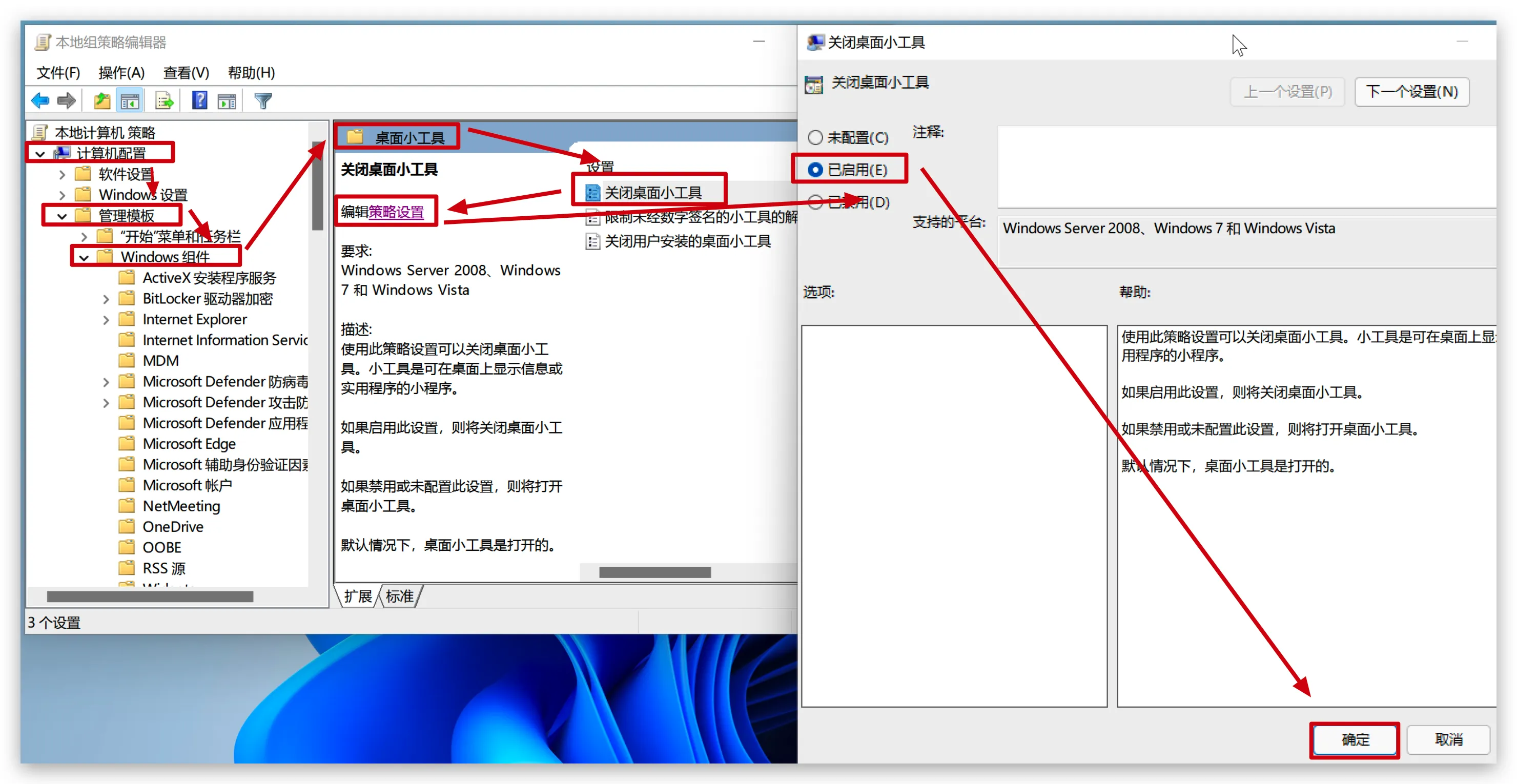Click the NetMeeting folder icon
Viewport: 1517px width, 784px height.
click(127, 506)
